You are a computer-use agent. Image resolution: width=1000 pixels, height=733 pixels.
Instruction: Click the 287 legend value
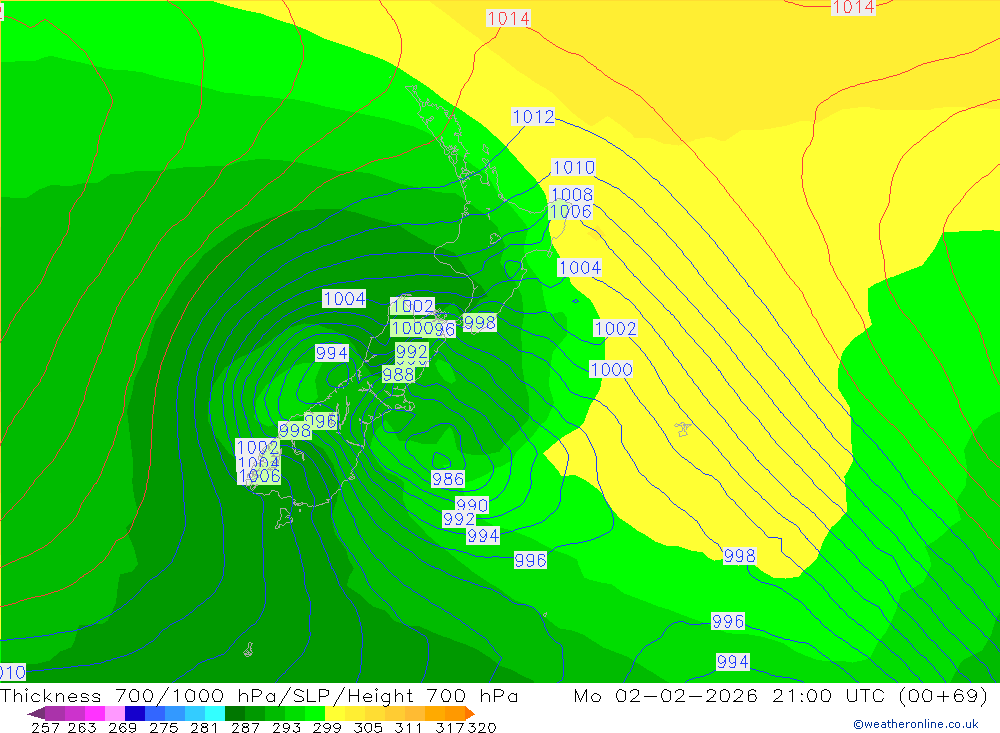[x=245, y=727]
